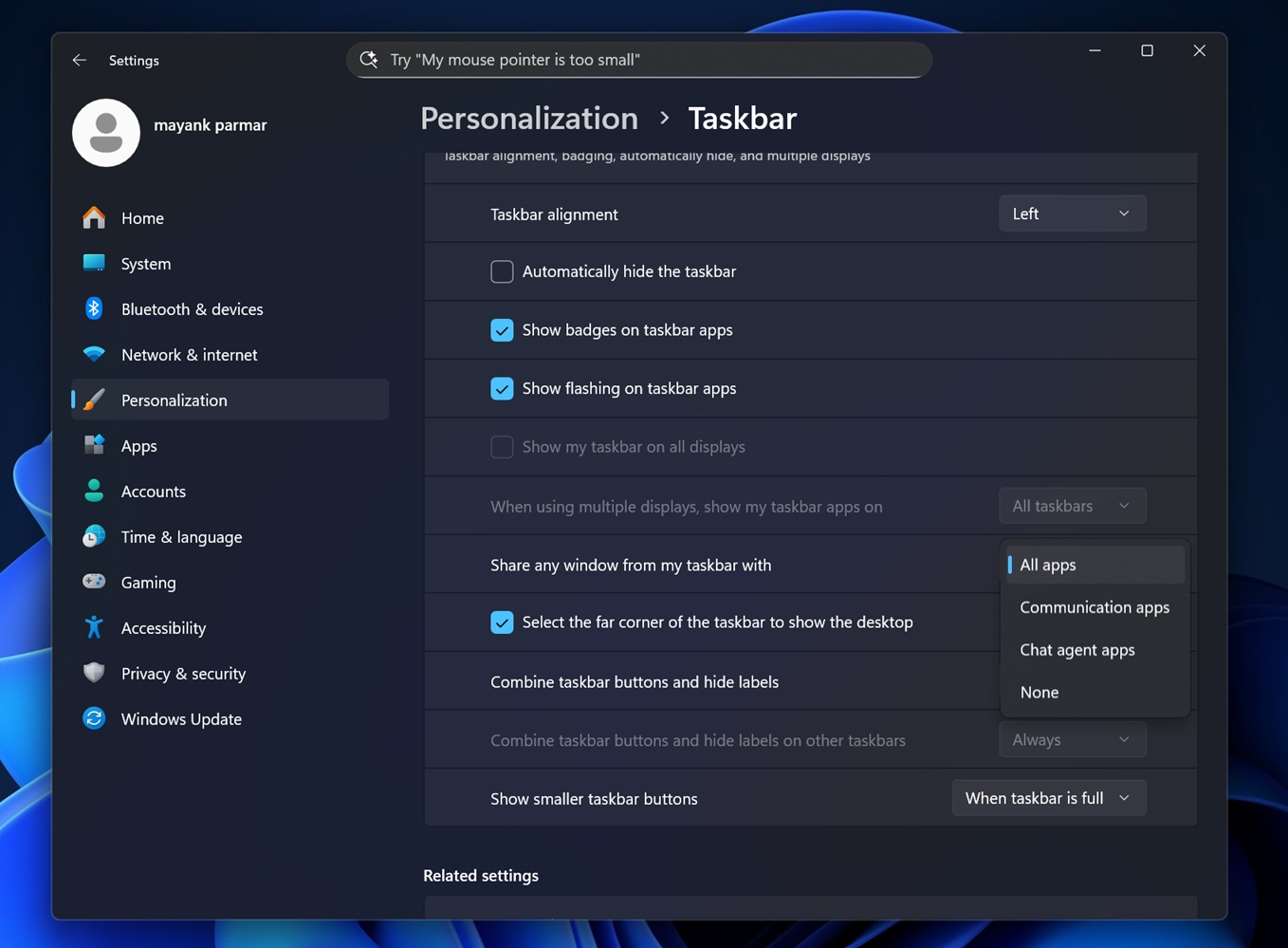Select the Accessibility icon in sidebar
Screen dimensions: 1288x948
click(94, 627)
